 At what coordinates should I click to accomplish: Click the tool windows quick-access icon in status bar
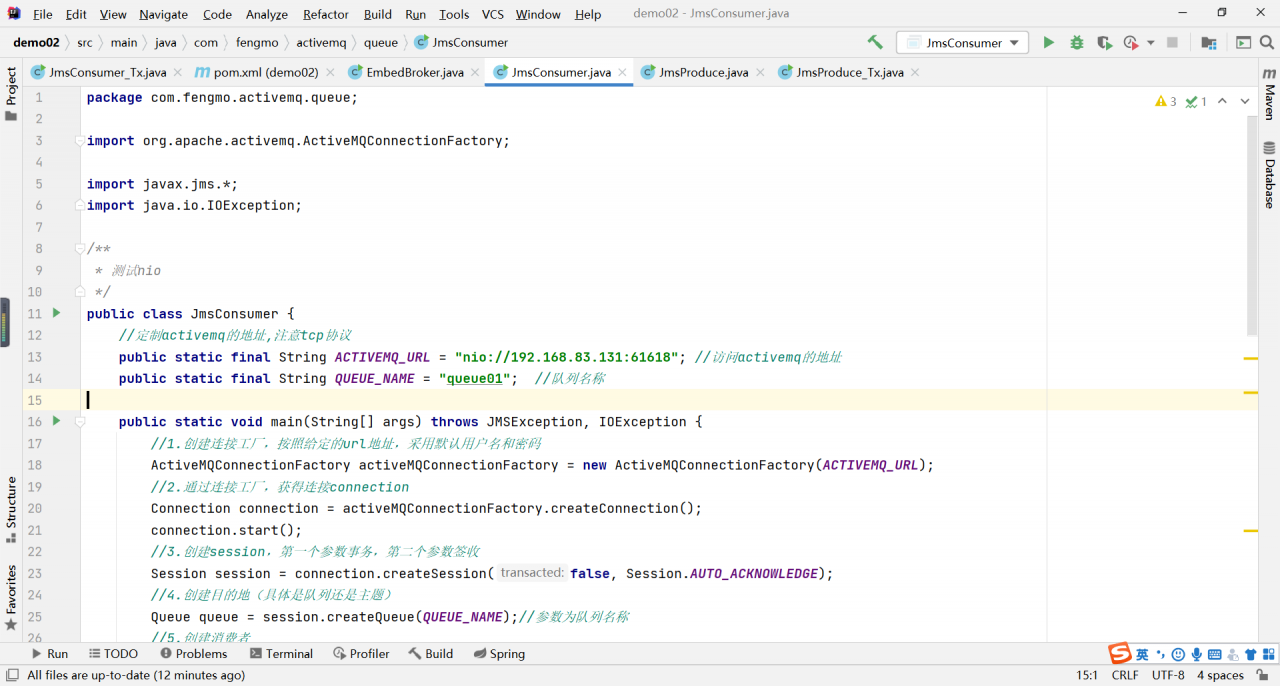11,675
